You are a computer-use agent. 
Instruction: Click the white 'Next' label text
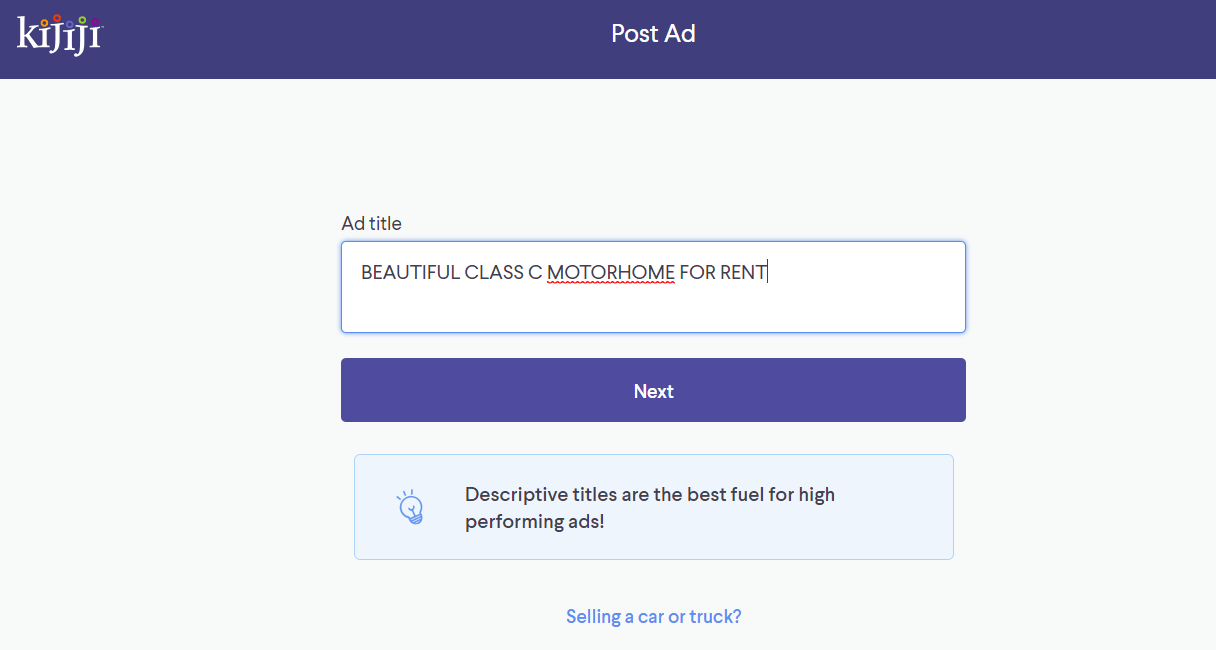(x=653, y=391)
